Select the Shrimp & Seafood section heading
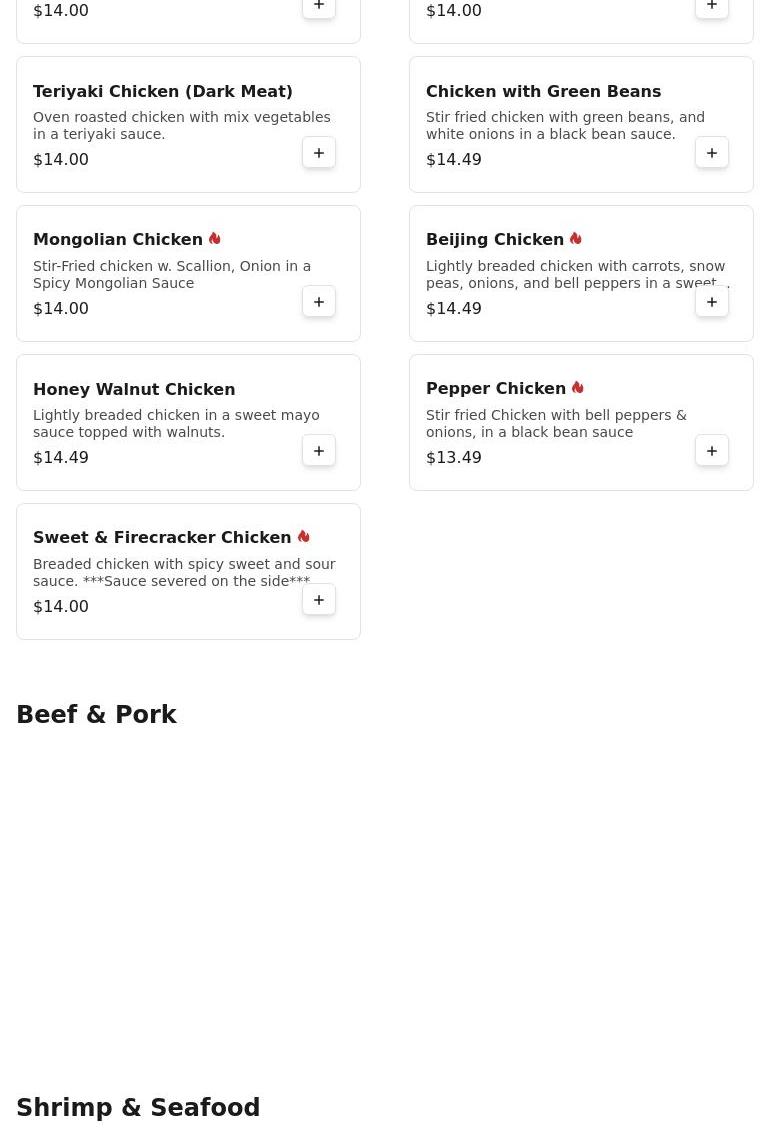This screenshot has width=770, height=1148. [138, 1108]
